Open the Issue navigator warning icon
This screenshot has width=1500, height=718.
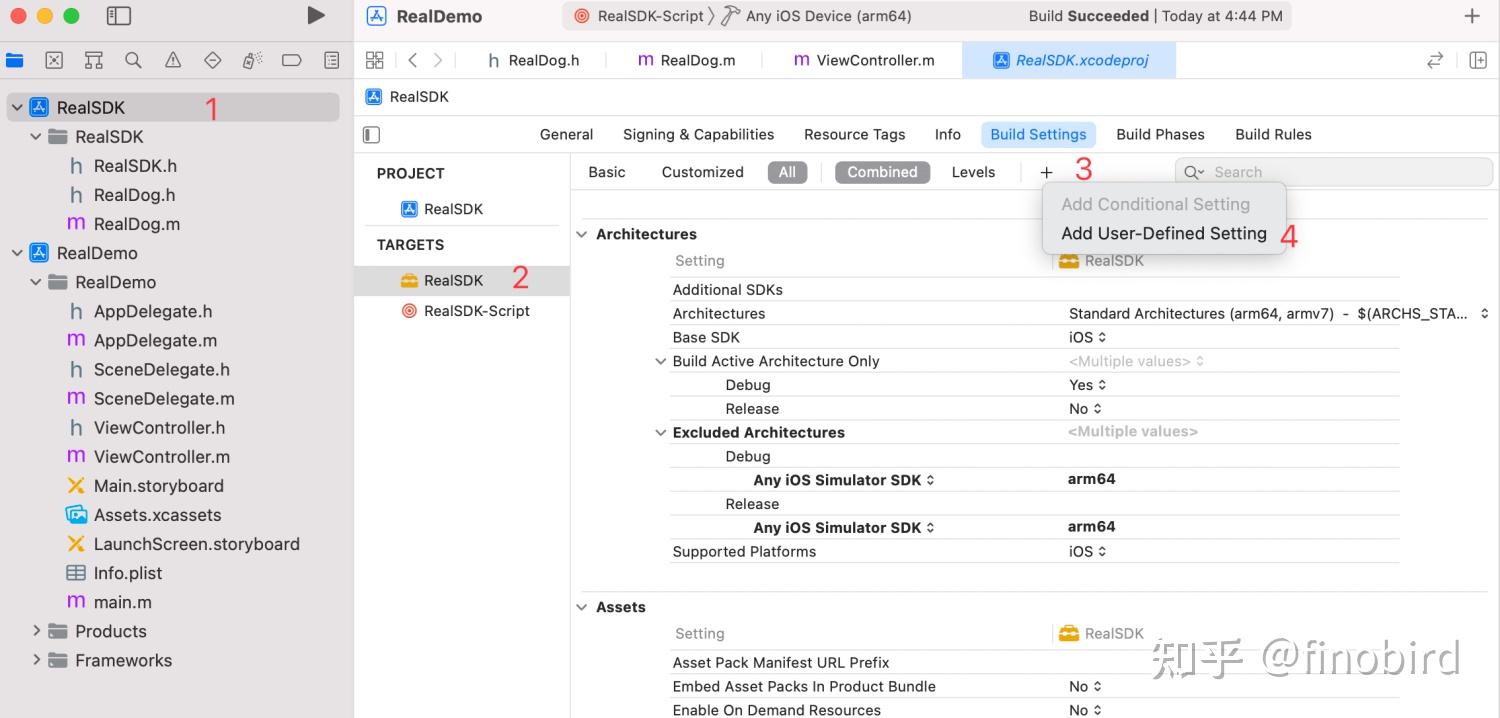[x=173, y=60]
